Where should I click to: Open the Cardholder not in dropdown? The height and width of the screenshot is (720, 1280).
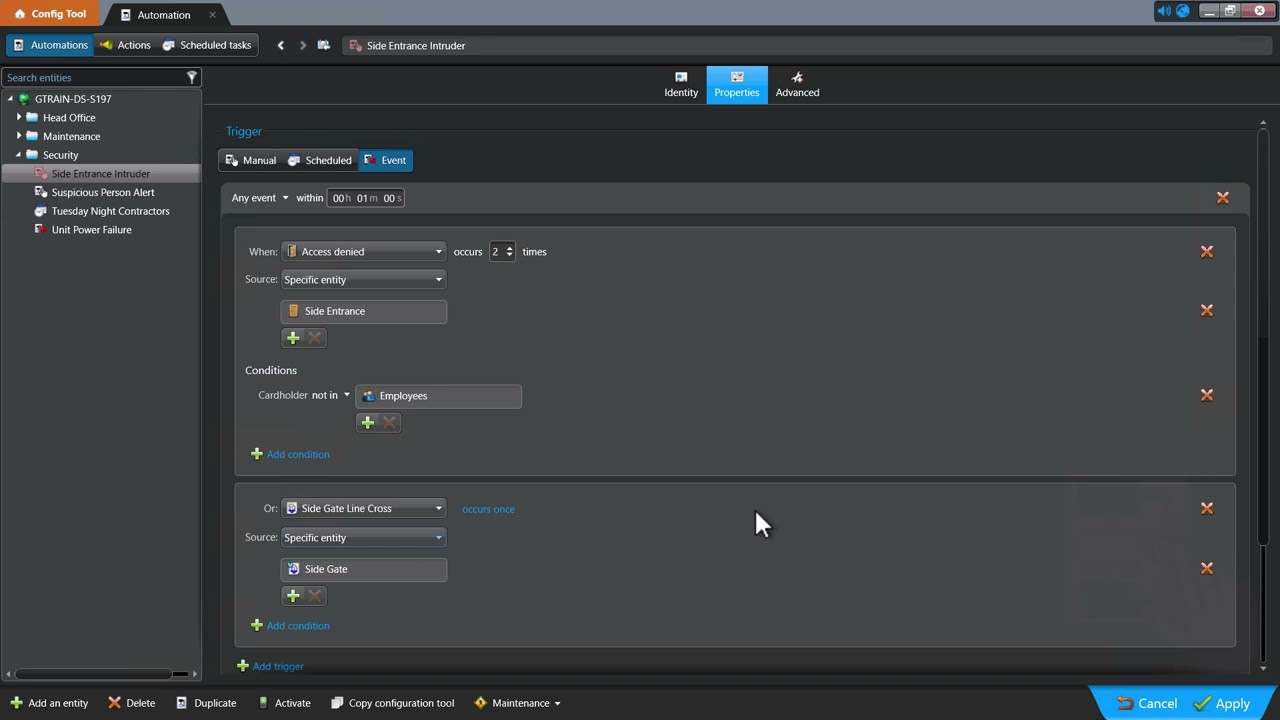point(331,395)
